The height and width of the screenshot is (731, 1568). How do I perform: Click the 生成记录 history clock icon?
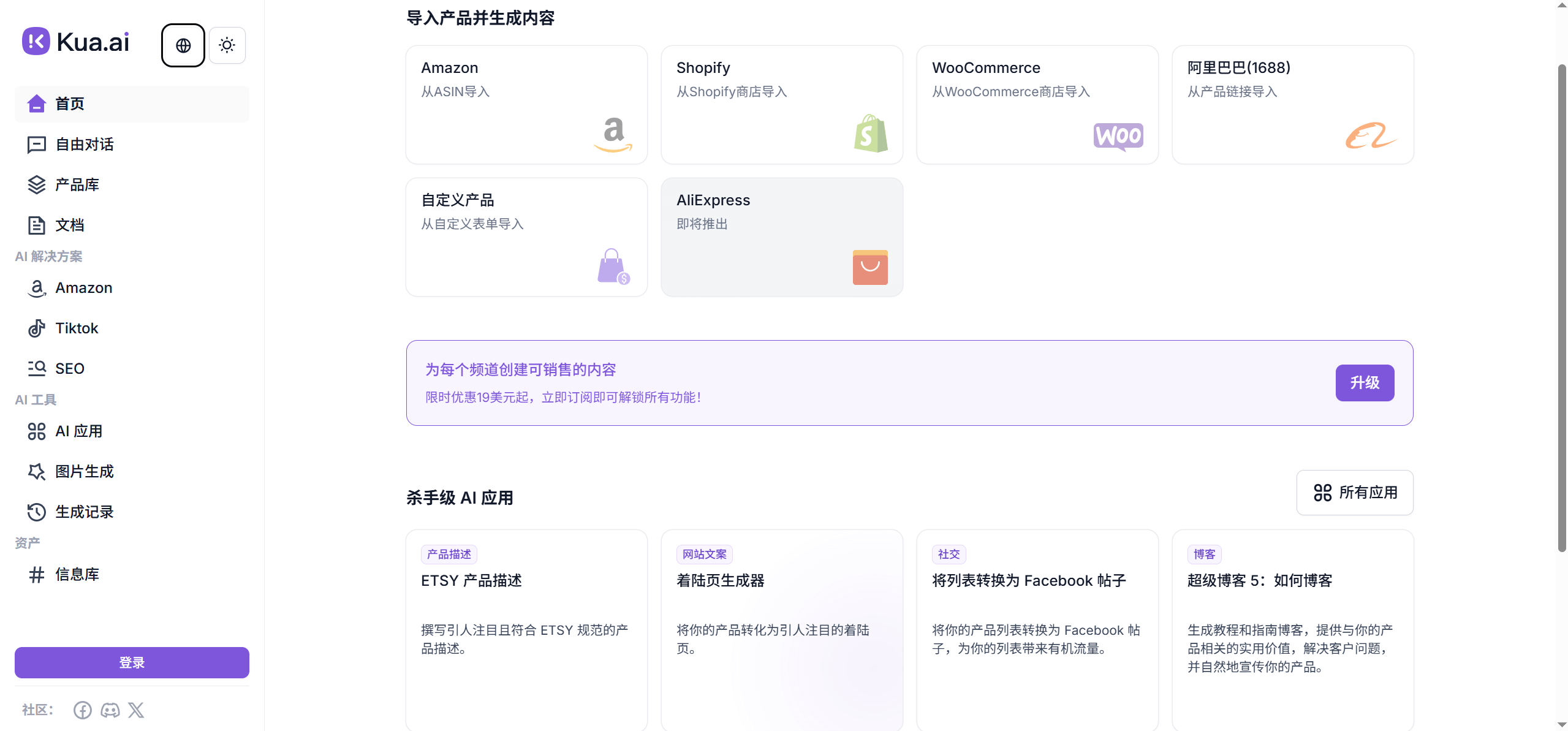tap(37, 512)
